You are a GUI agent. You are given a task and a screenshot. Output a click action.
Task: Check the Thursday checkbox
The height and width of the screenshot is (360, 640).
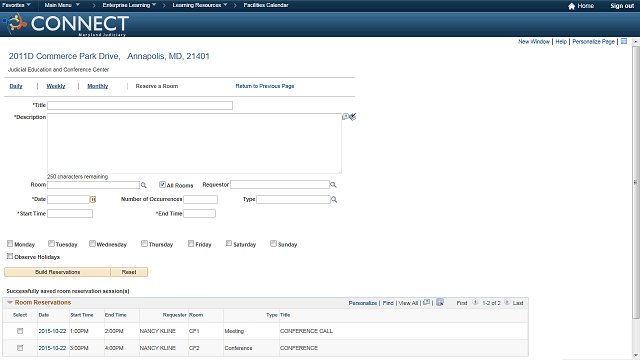[144, 244]
